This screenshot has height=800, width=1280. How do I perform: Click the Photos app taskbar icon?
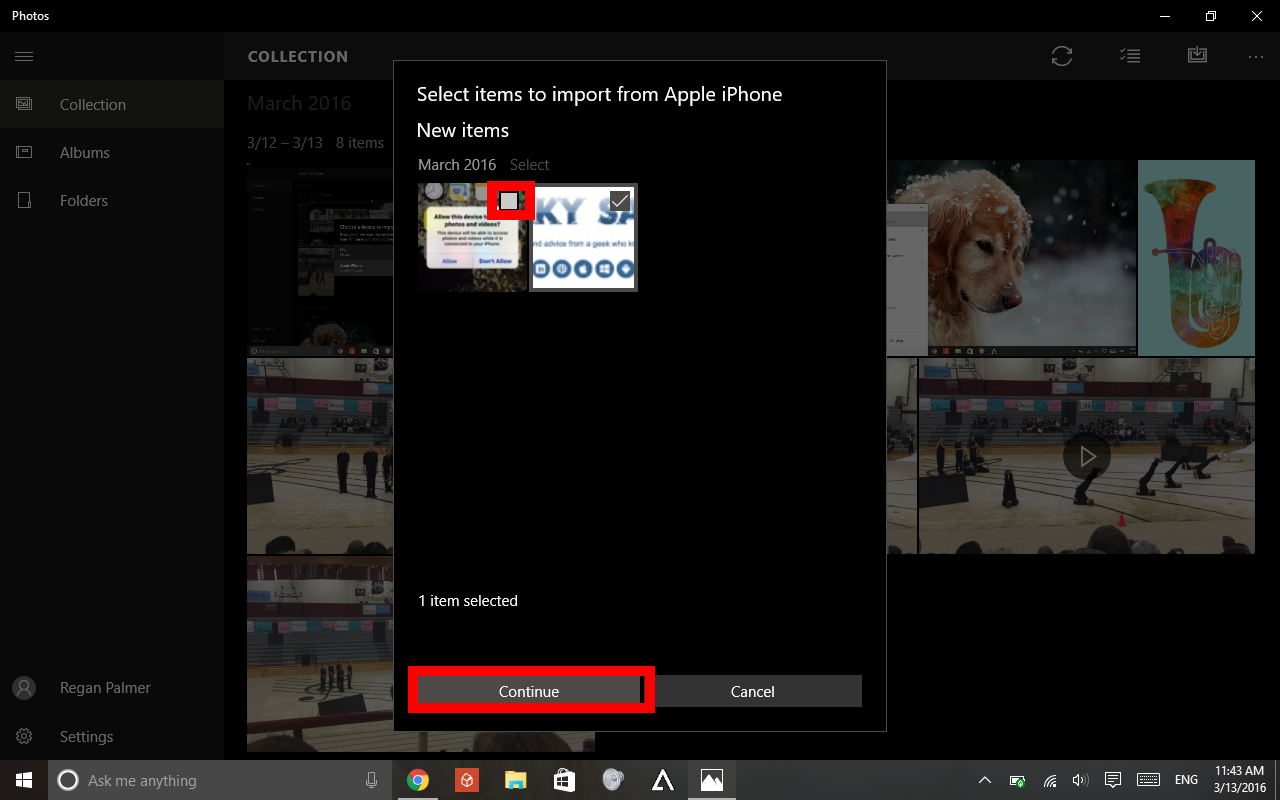[x=712, y=780]
